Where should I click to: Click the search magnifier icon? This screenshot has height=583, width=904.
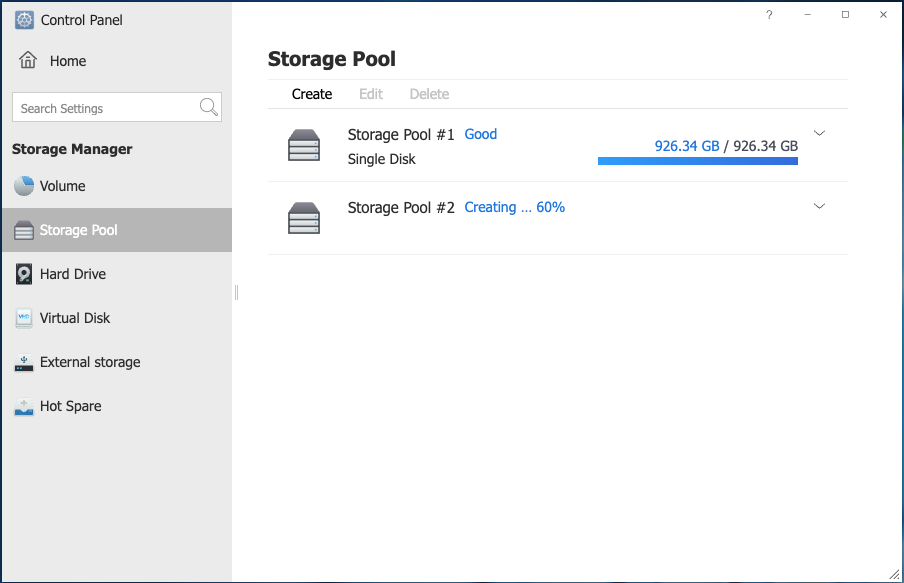point(208,107)
